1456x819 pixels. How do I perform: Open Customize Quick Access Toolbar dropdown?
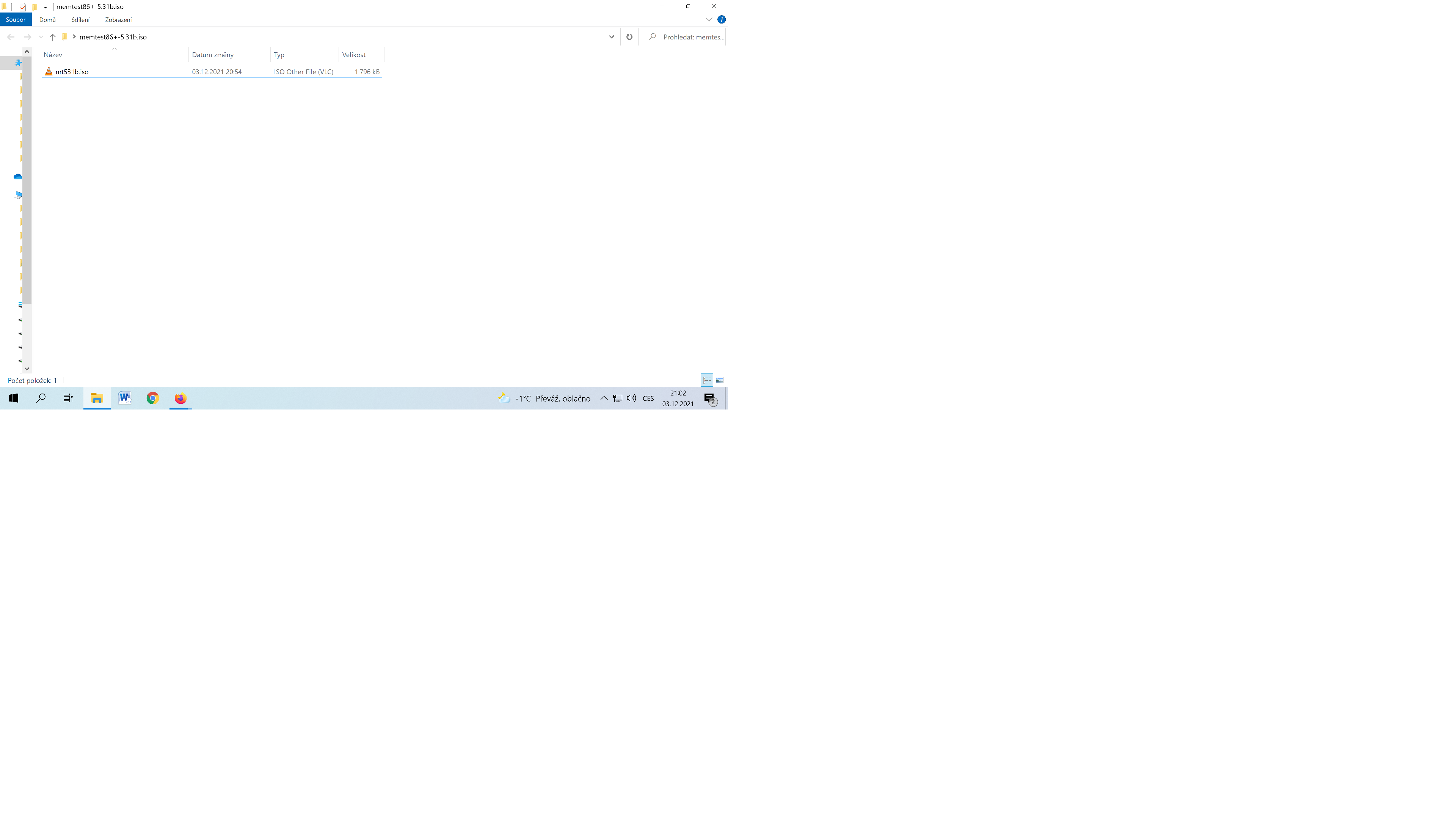point(46,7)
